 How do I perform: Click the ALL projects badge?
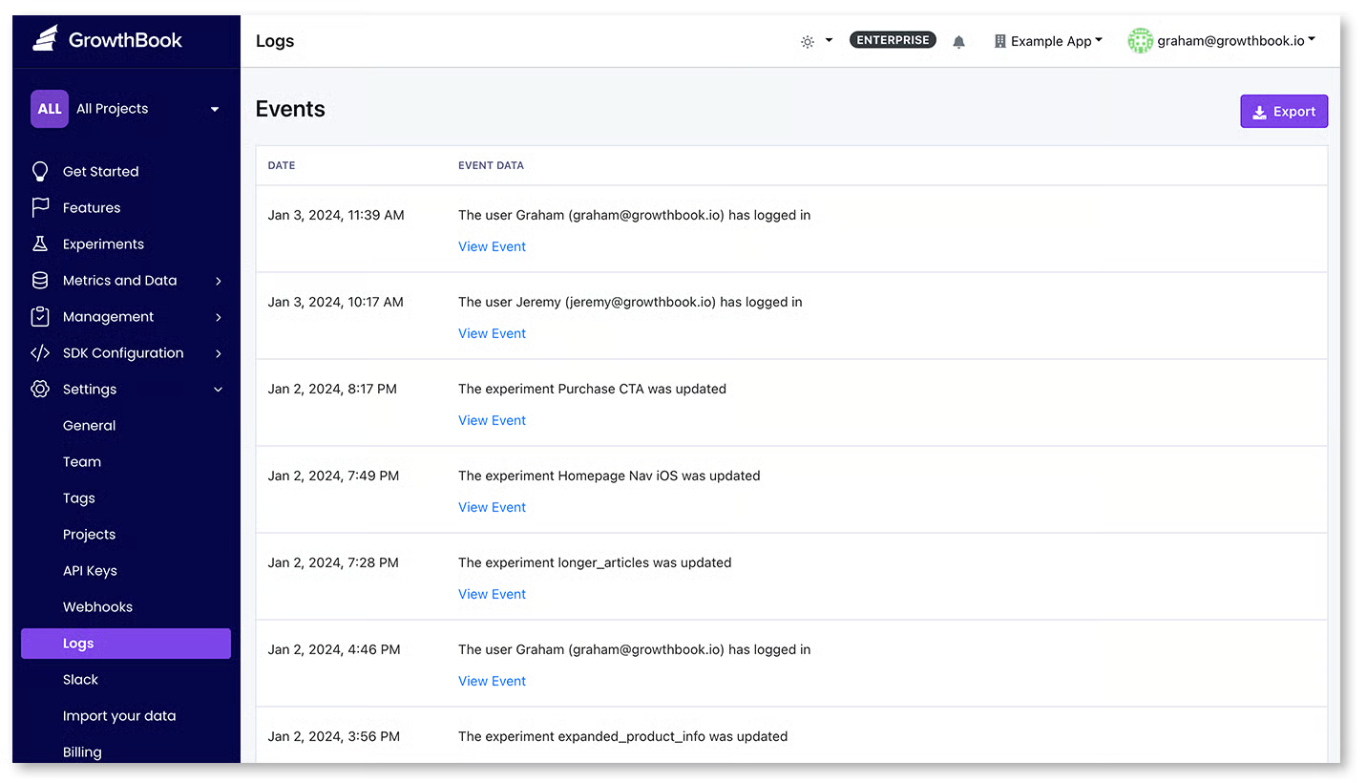coord(49,109)
